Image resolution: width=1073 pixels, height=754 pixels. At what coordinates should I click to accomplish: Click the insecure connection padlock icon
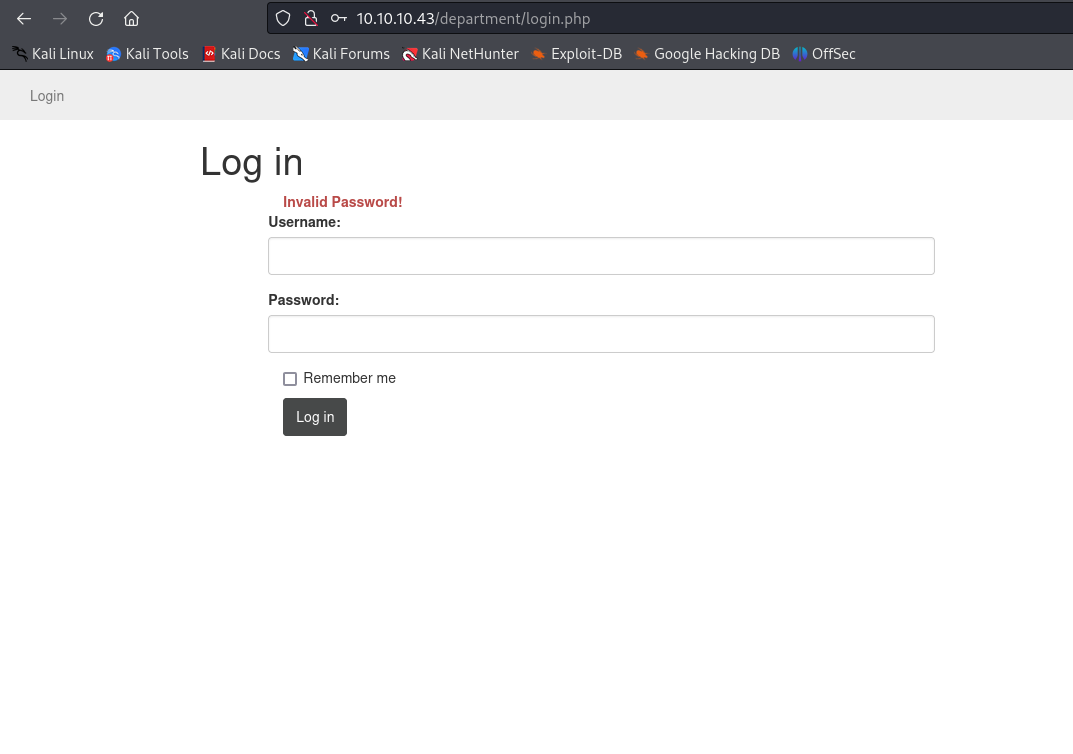310,19
